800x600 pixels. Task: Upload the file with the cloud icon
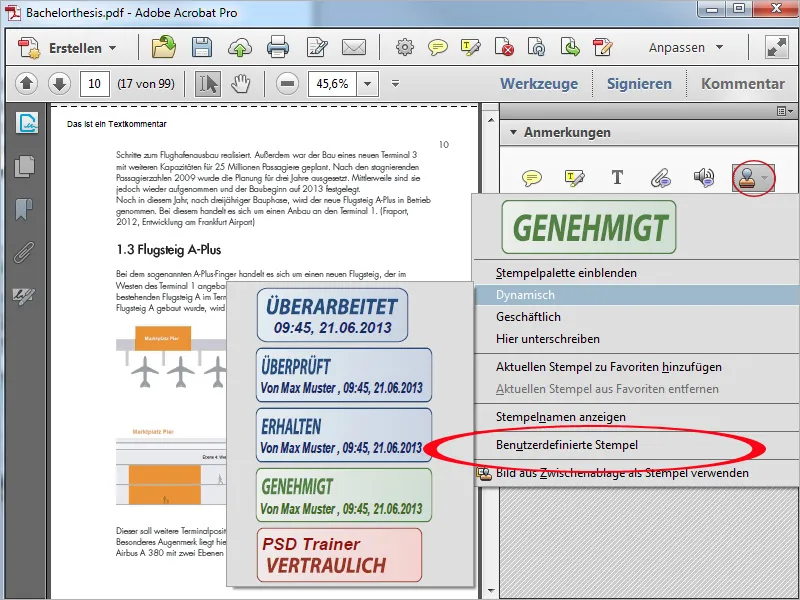click(239, 48)
